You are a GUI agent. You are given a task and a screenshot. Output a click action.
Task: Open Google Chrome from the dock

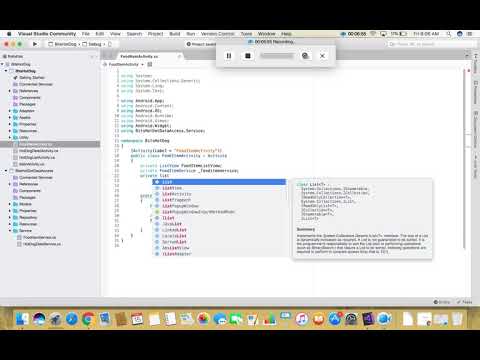point(88,319)
